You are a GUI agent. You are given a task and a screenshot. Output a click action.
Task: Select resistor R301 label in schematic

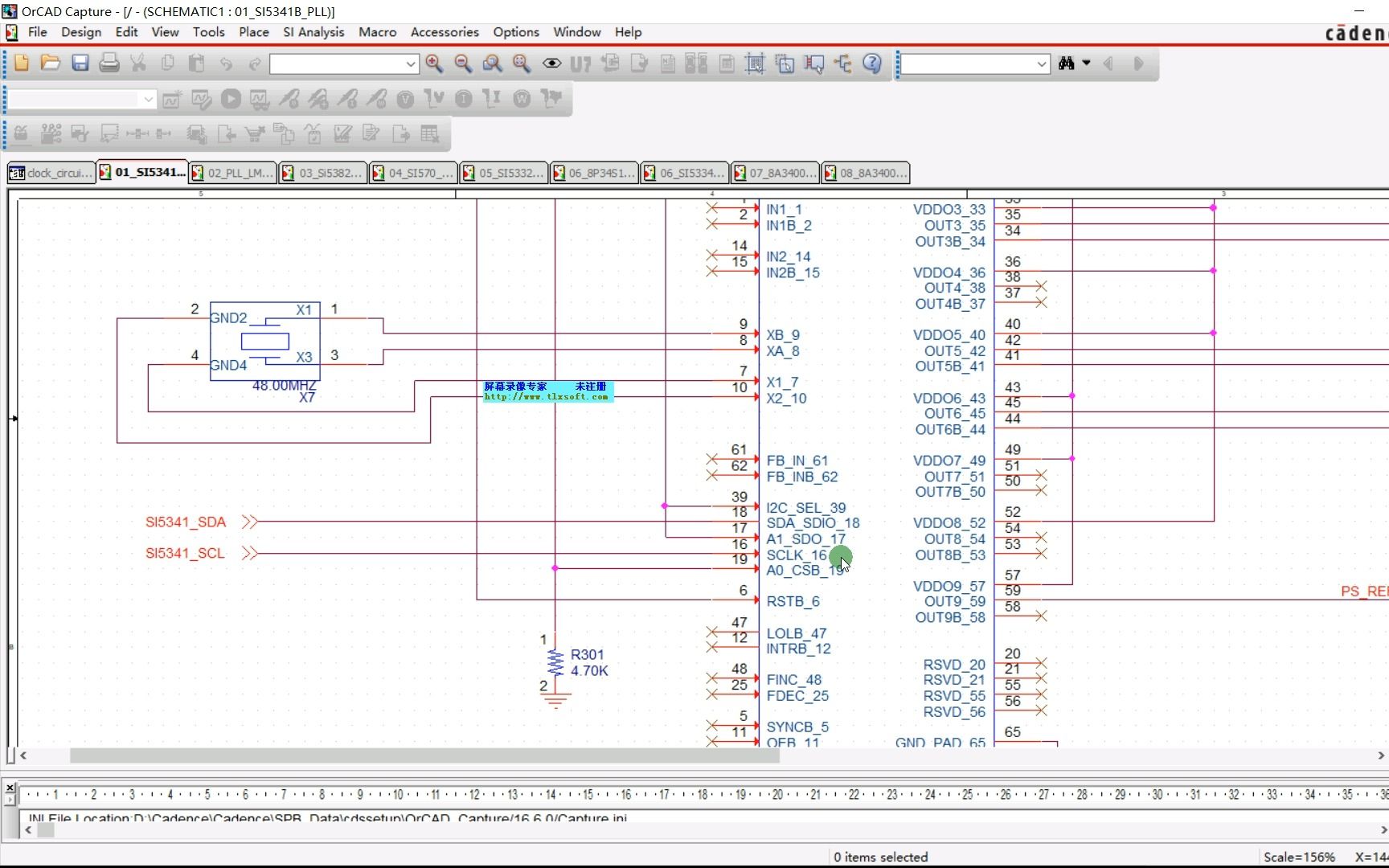coord(587,655)
